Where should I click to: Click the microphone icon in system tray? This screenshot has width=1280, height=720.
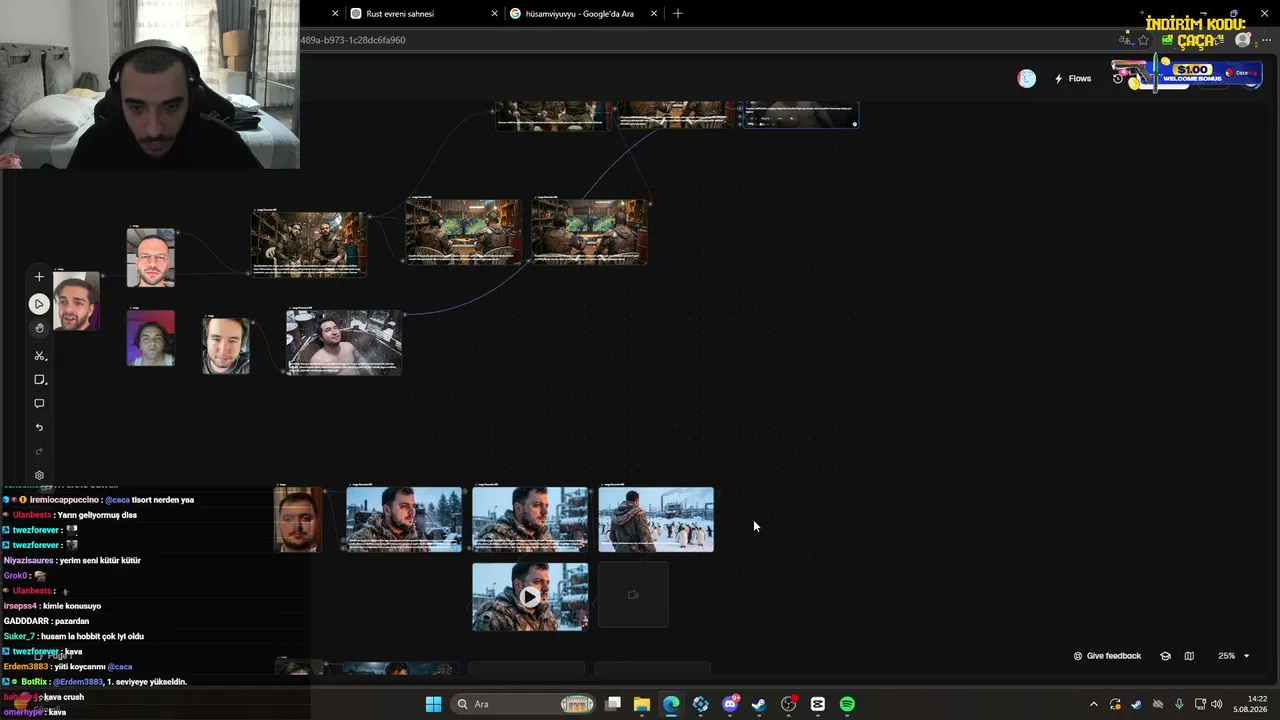[x=1179, y=704]
